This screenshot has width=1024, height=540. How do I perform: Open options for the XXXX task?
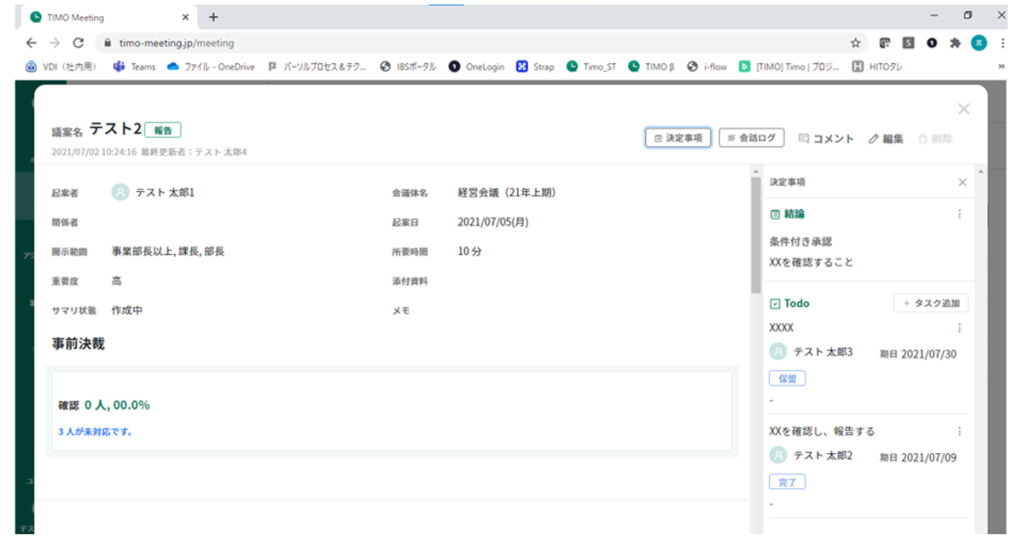click(959, 328)
